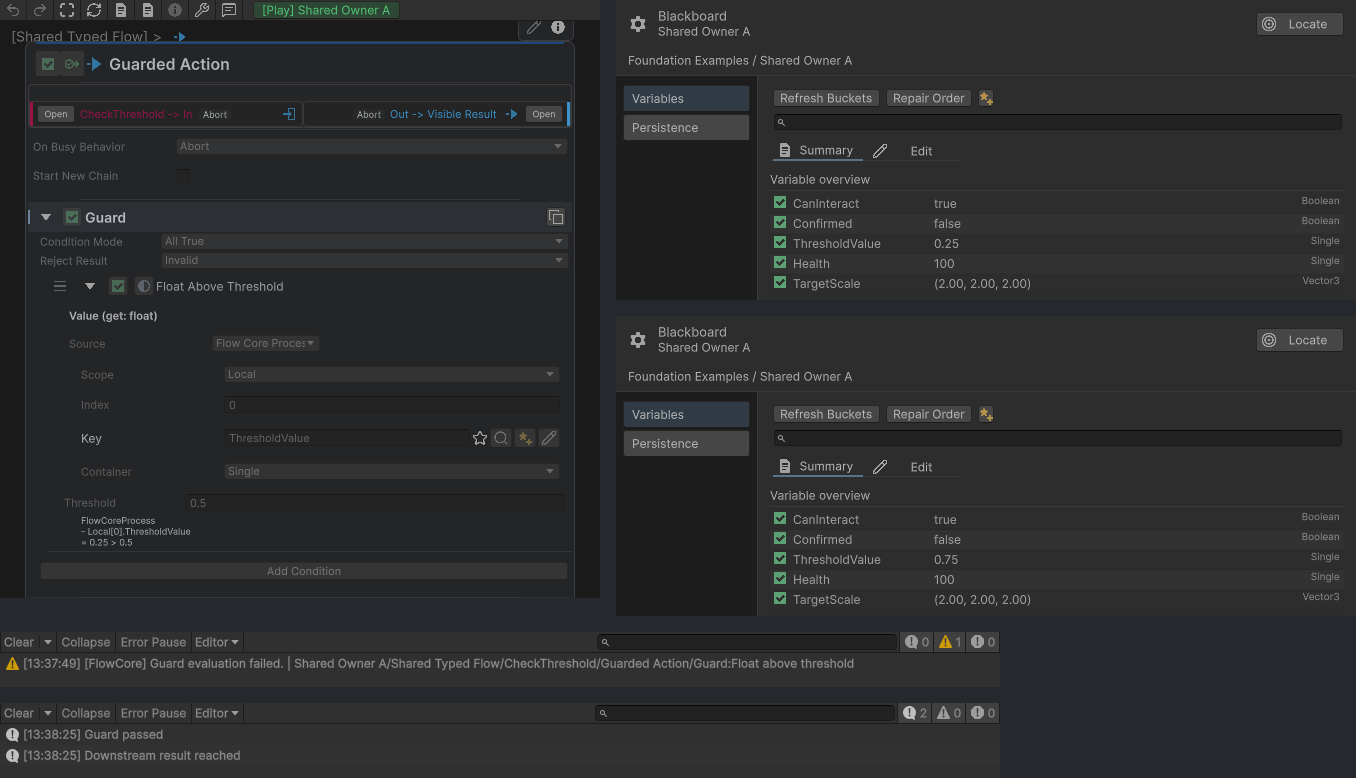1356x778 pixels.
Task: Open the Reject Result dropdown
Action: coord(365,260)
